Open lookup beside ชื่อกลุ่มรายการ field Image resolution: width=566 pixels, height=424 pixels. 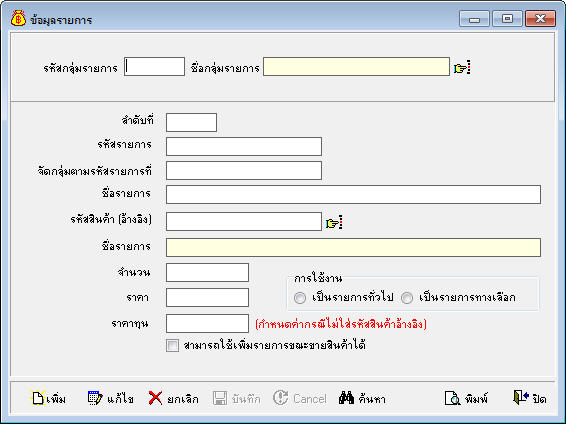point(462,67)
